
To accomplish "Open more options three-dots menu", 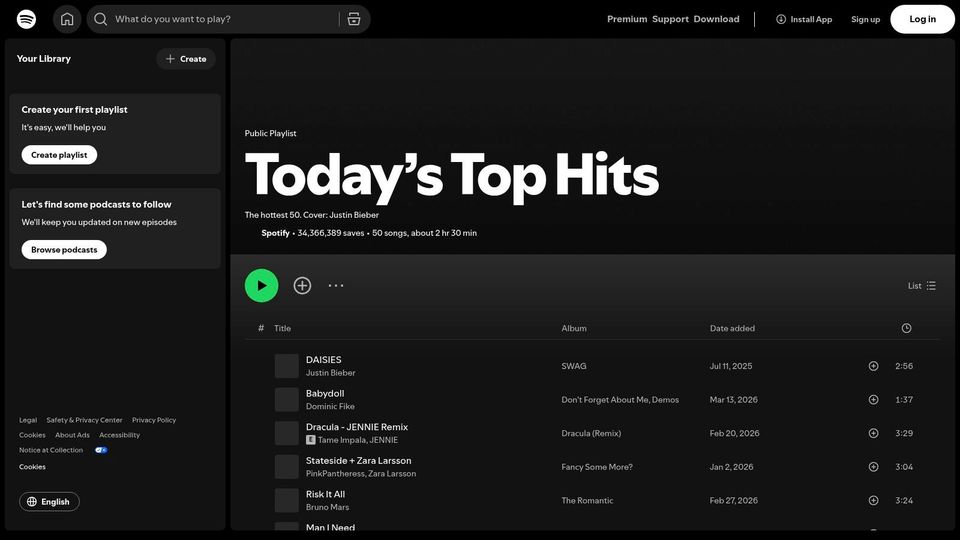I will click(336, 285).
